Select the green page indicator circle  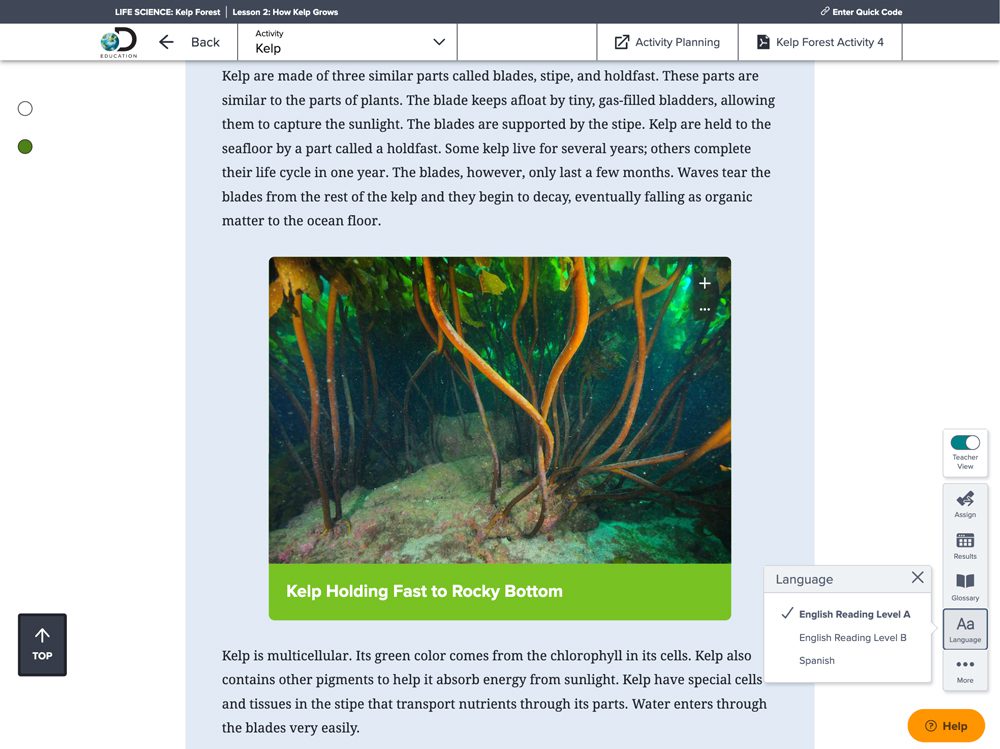(26, 147)
